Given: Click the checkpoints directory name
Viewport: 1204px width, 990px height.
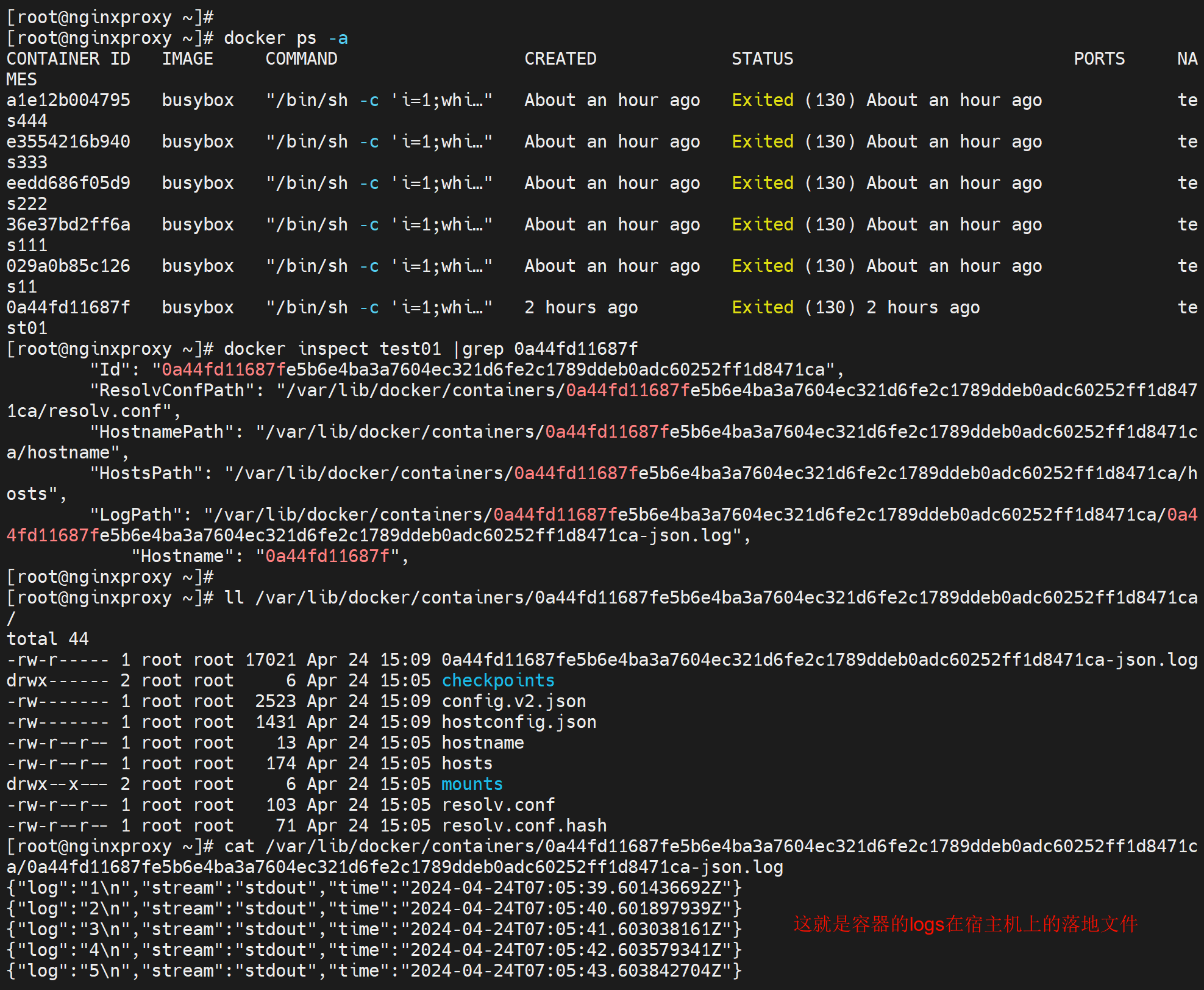Looking at the screenshot, I should 498,680.
